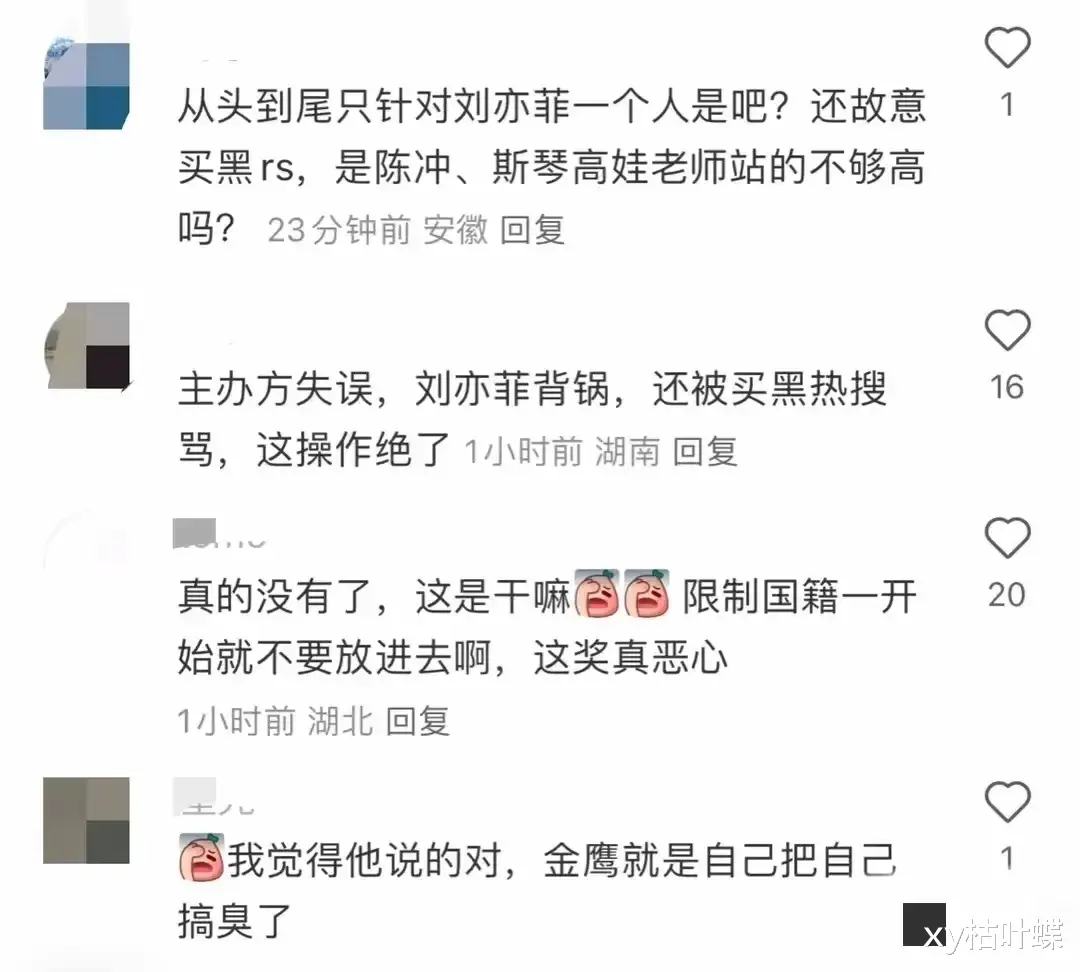Tap the crying peach emoji after 干嘛
Image resolution: width=1080 pixels, height=972 pixels.
(x=596, y=593)
